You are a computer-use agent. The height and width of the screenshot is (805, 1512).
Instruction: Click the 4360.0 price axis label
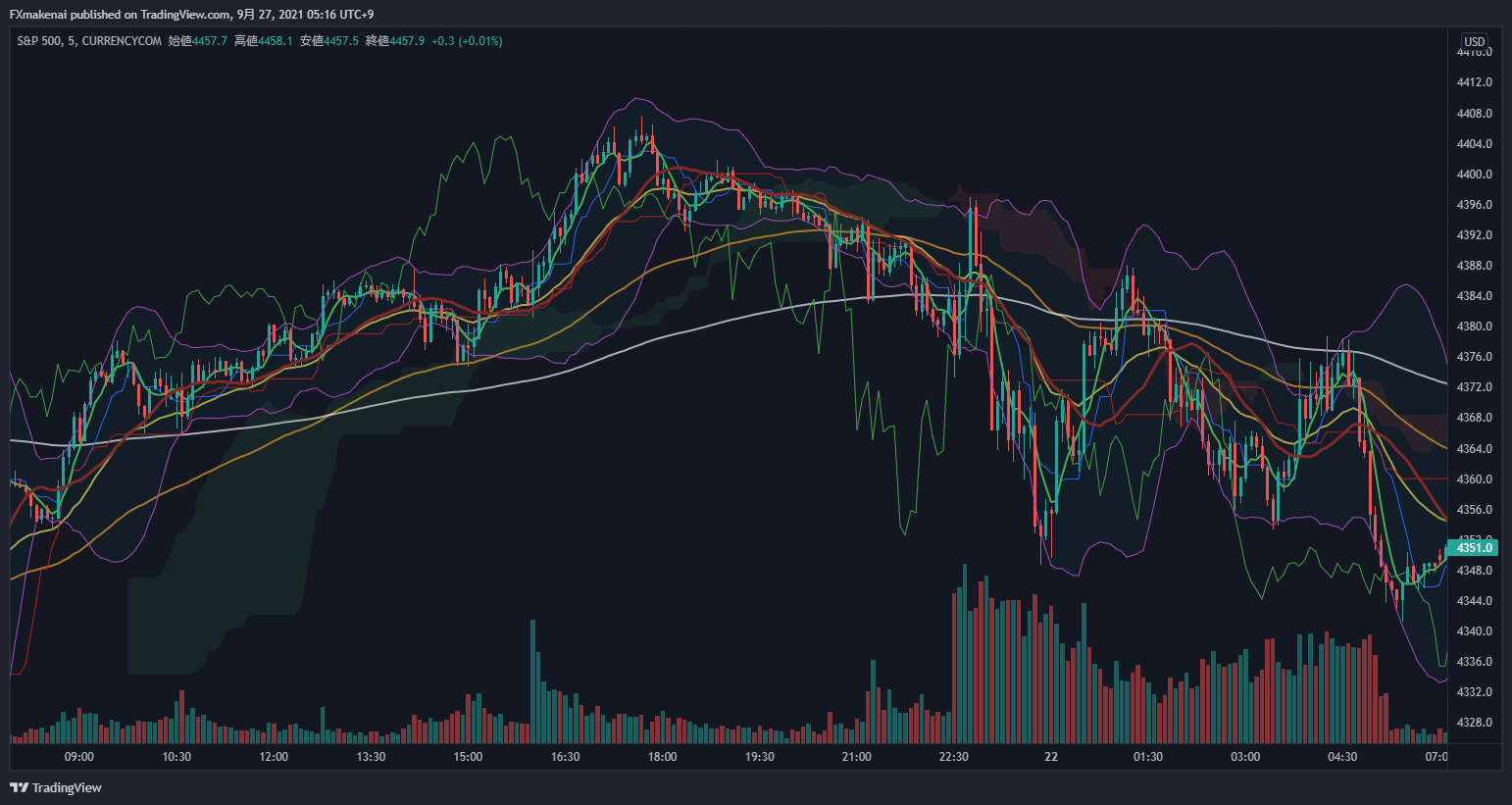[x=1474, y=479]
